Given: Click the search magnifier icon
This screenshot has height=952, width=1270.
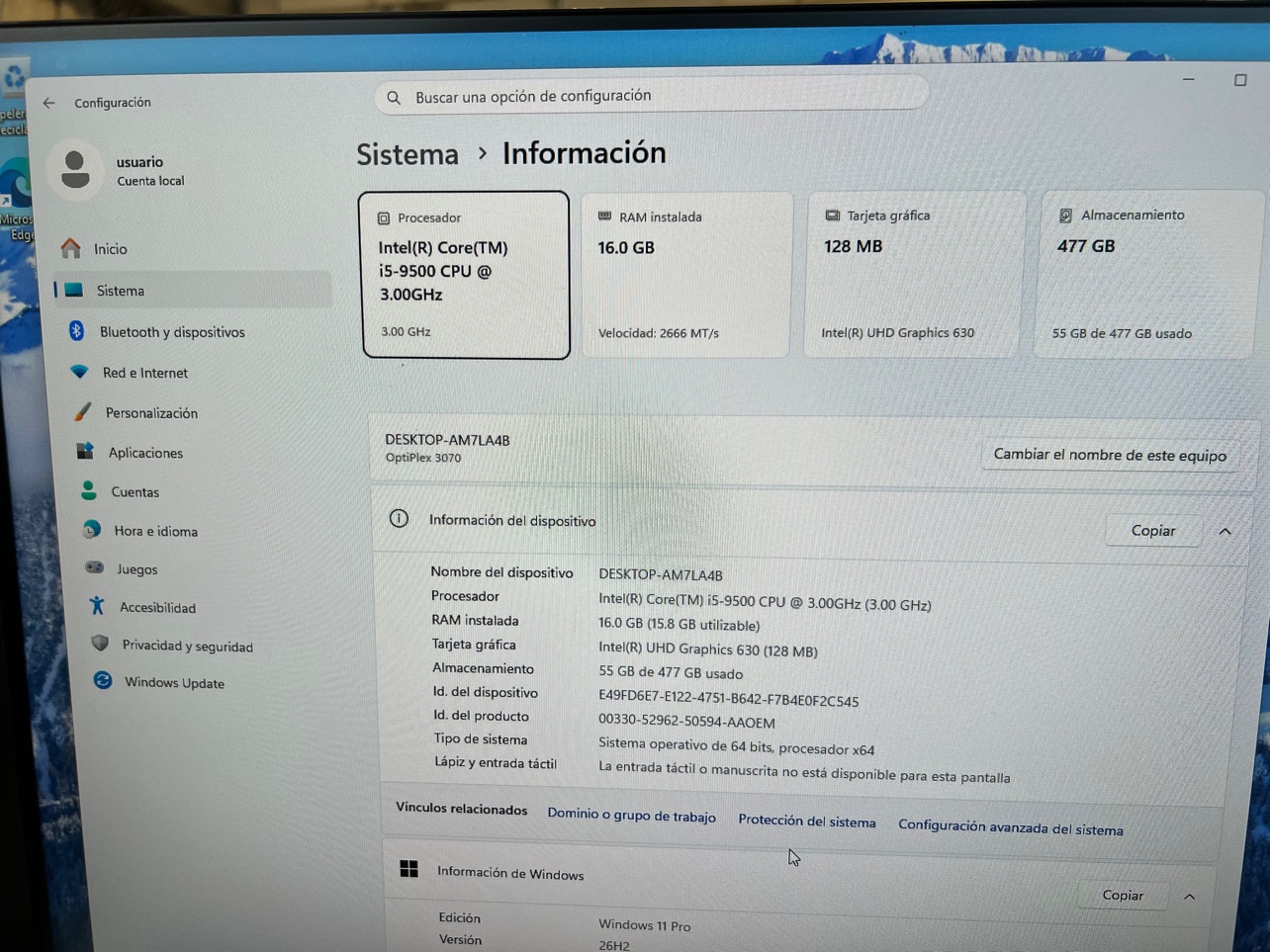Looking at the screenshot, I should point(394,98).
